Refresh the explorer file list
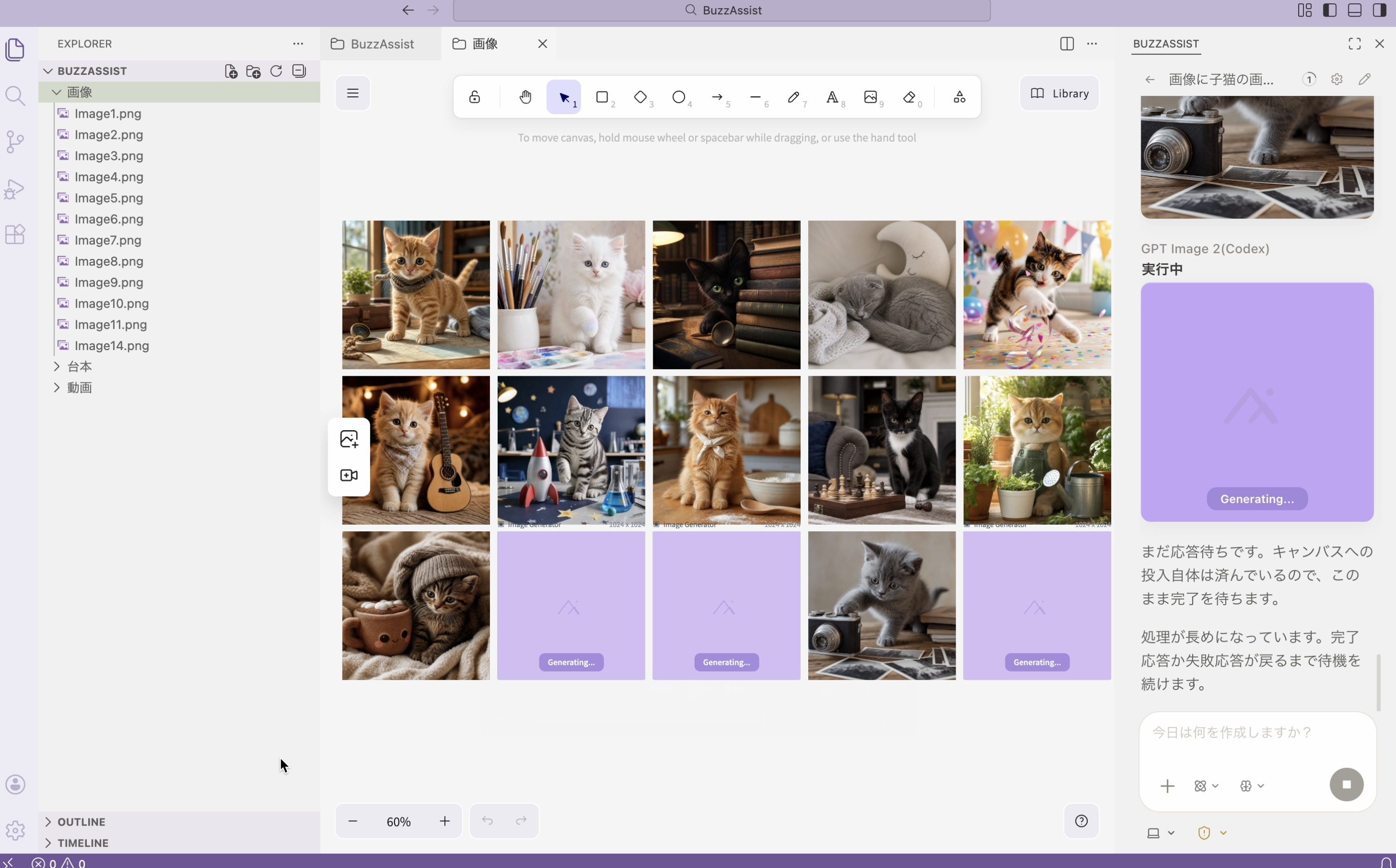The height and width of the screenshot is (868, 1396). click(276, 71)
